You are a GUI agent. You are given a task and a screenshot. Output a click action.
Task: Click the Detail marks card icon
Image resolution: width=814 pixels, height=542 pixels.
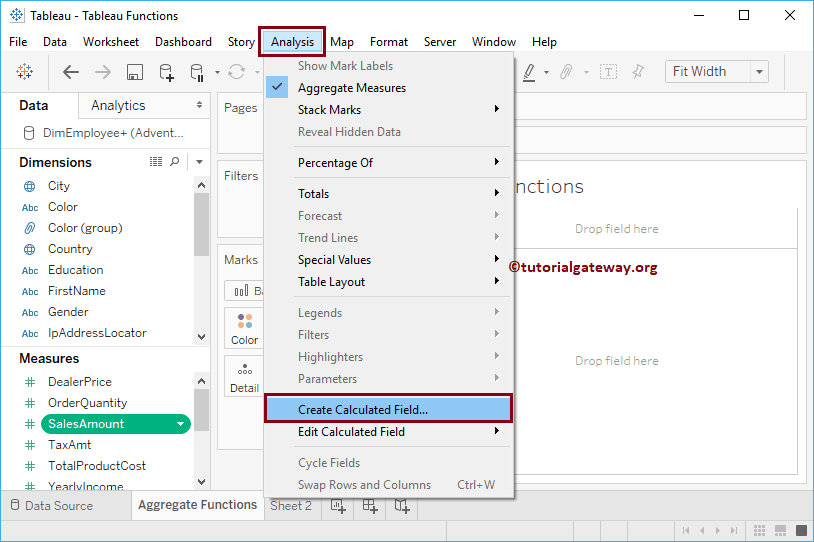(x=245, y=377)
